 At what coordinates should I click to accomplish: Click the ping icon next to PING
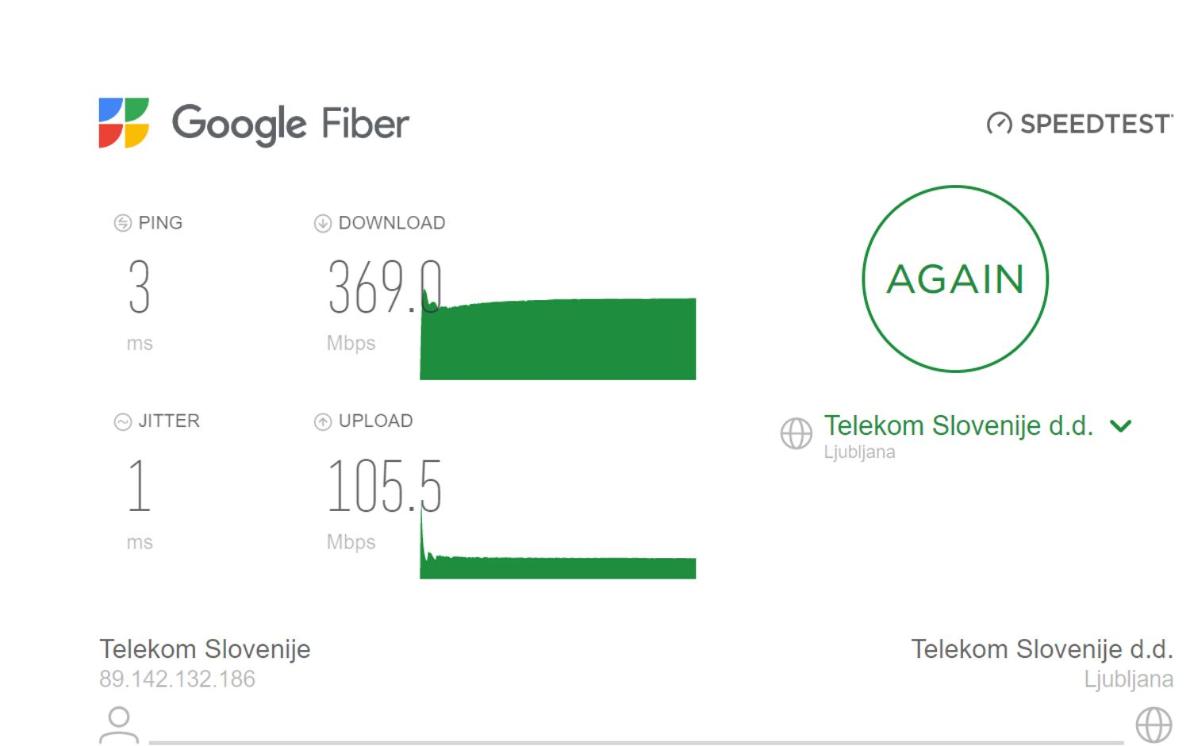122,223
